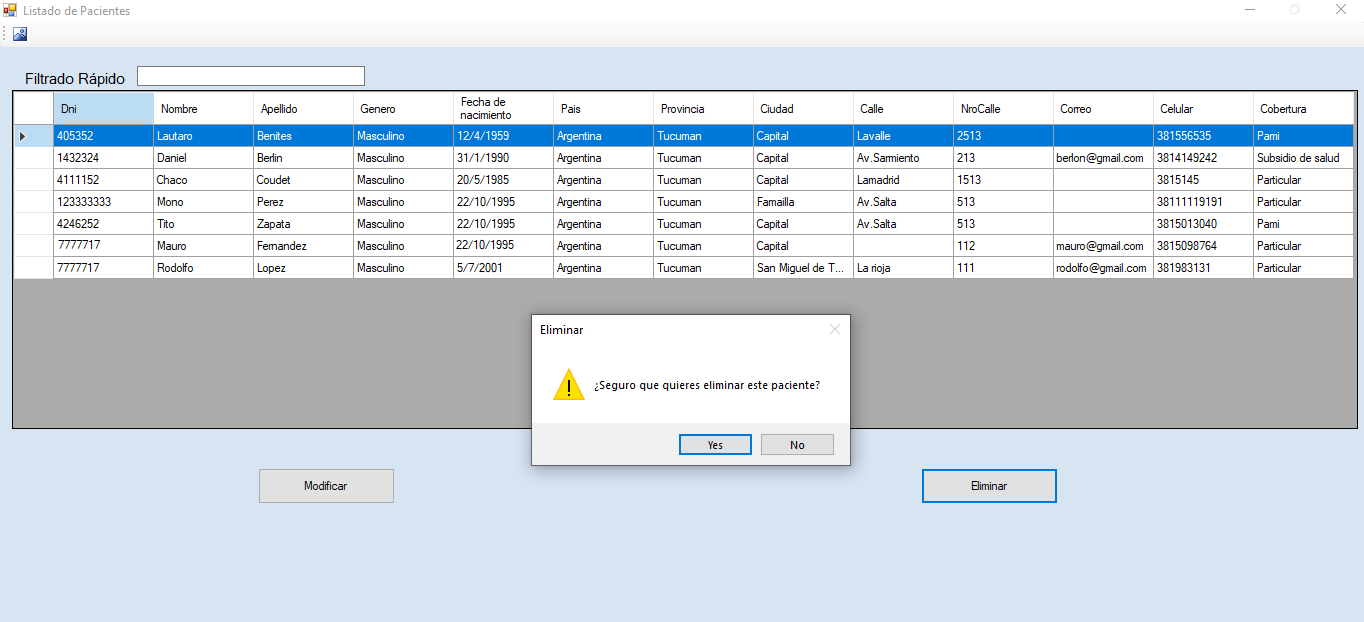Click the warning icon in the Eliminar dialog
1364x622 pixels.
(568, 385)
